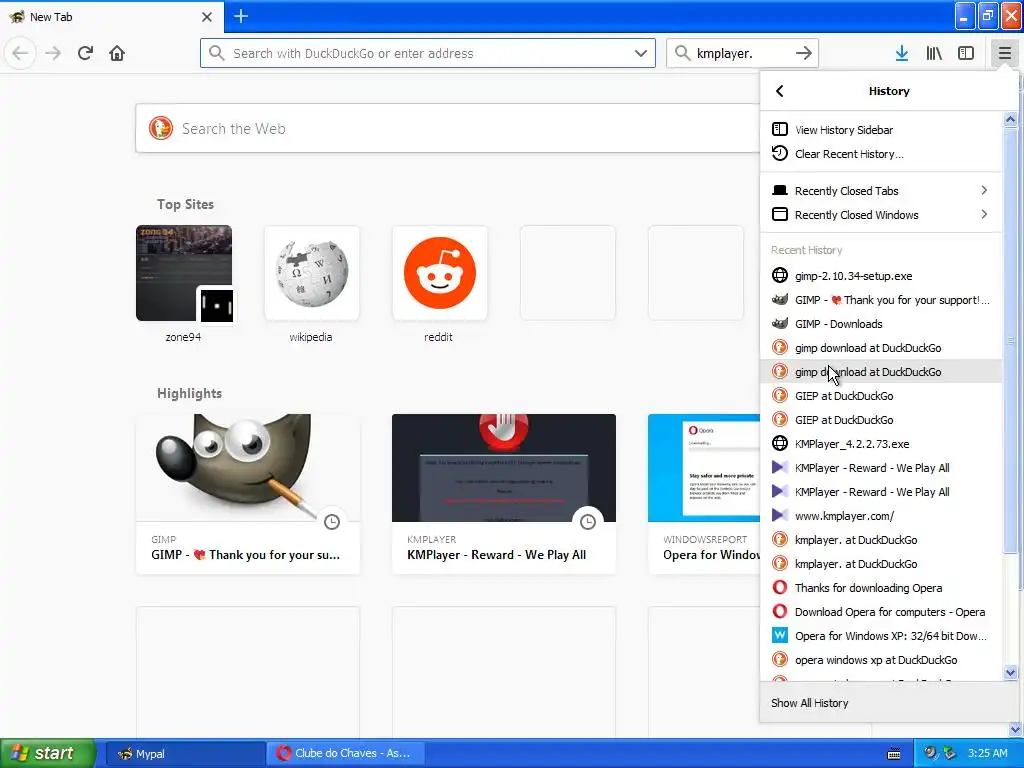Open the Windows start menu
The width and height of the screenshot is (1024, 768).
(48, 753)
